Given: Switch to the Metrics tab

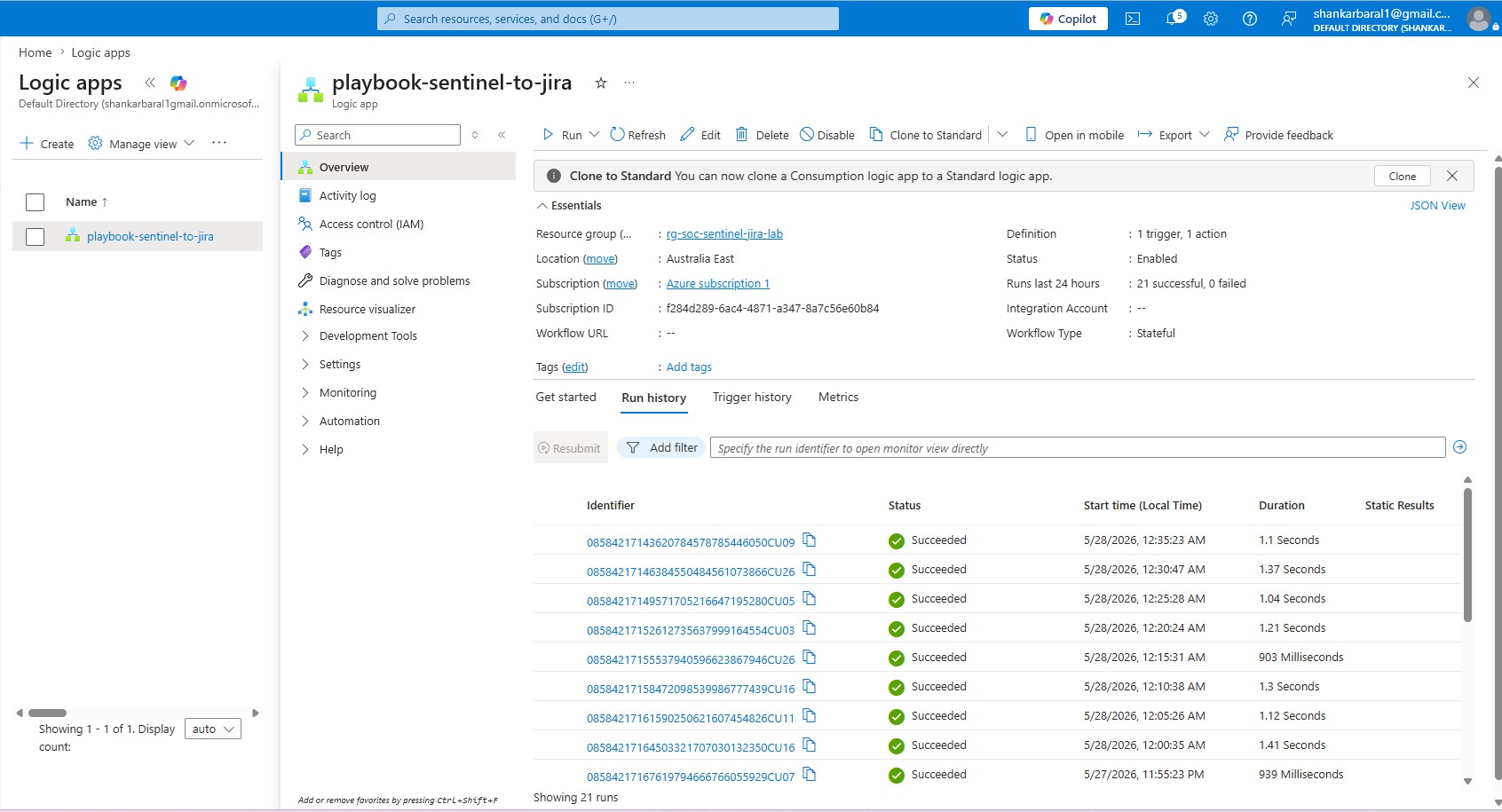Looking at the screenshot, I should (838, 397).
